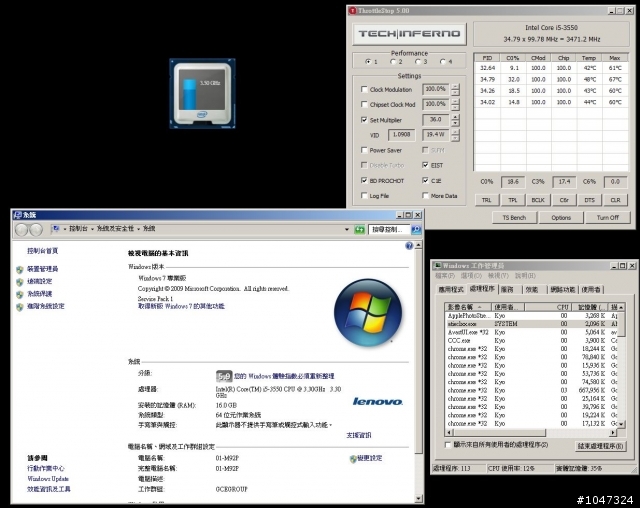Decrease Chipset Clock Mod with down arrow

coord(455,108)
